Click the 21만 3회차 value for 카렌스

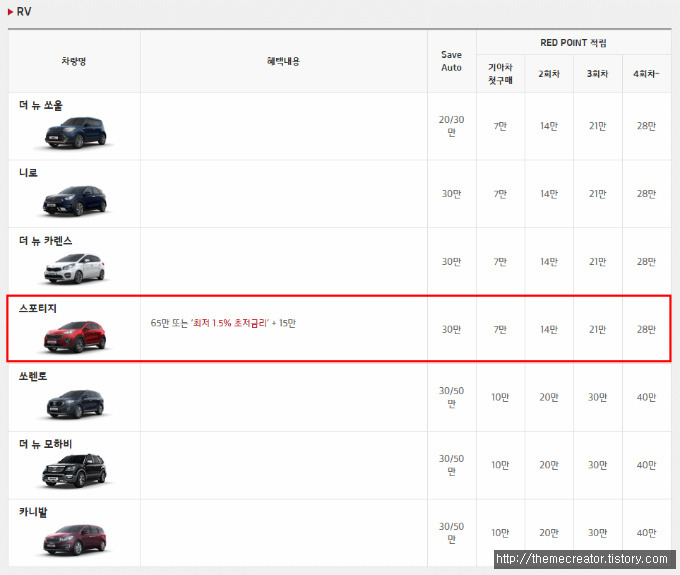(x=598, y=261)
